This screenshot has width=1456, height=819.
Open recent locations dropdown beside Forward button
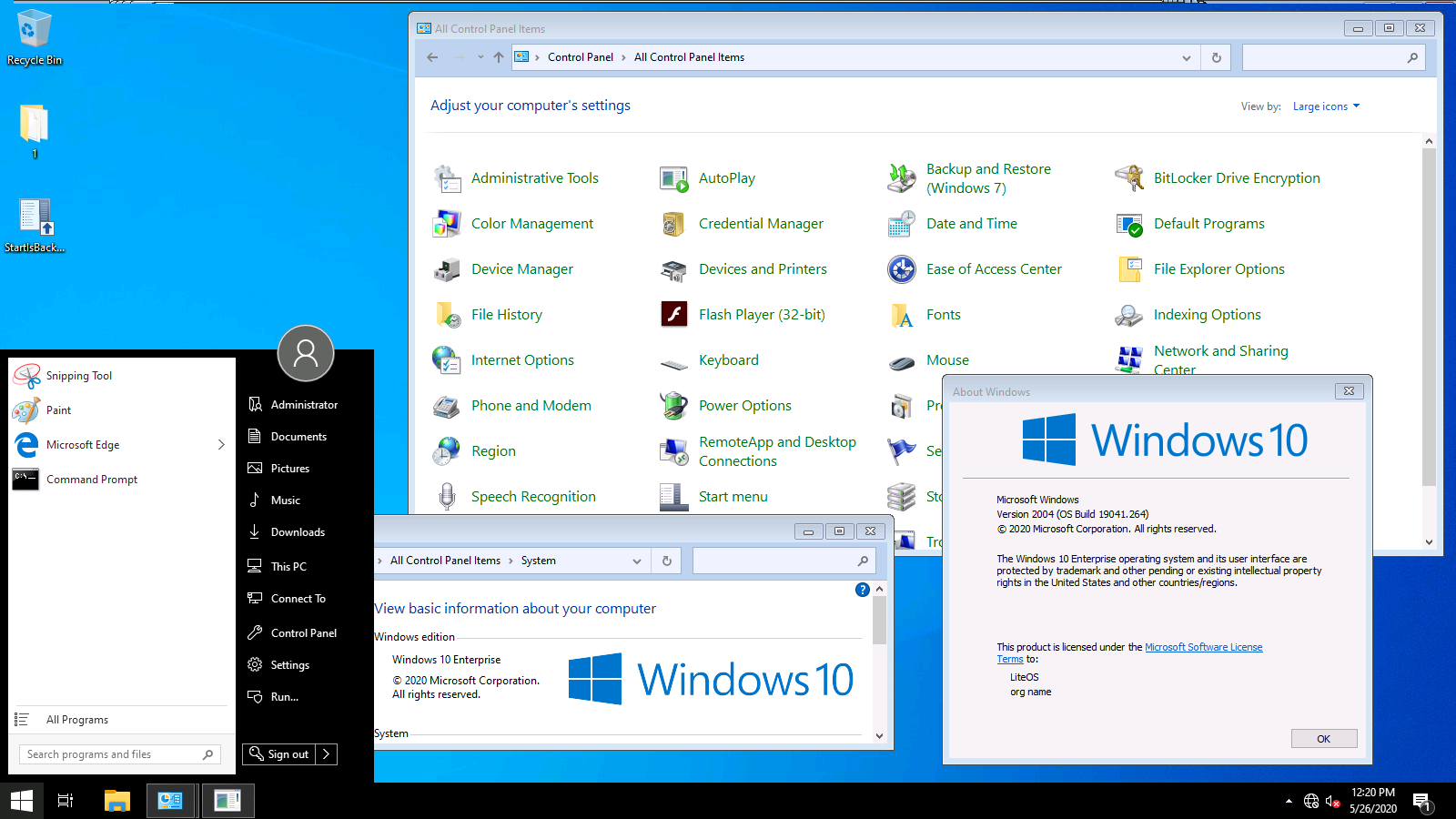[x=479, y=57]
